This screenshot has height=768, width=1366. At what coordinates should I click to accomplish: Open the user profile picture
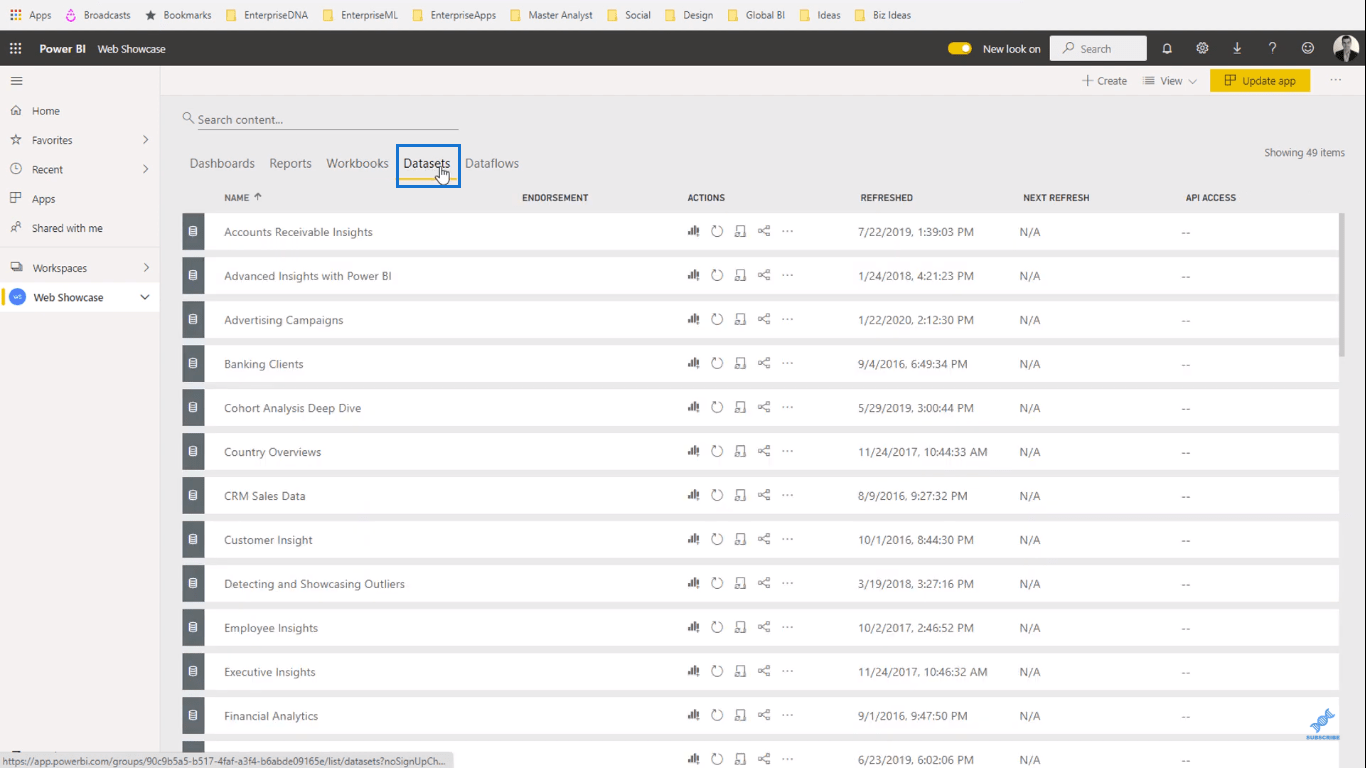tap(1345, 48)
